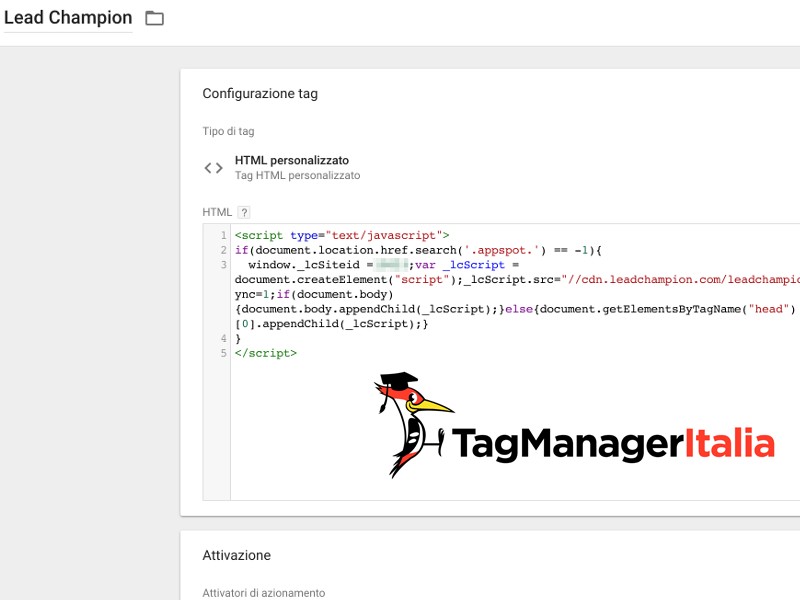Click the document.body.appendChild code line
The width and height of the screenshot is (800, 600).
click(x=515, y=309)
